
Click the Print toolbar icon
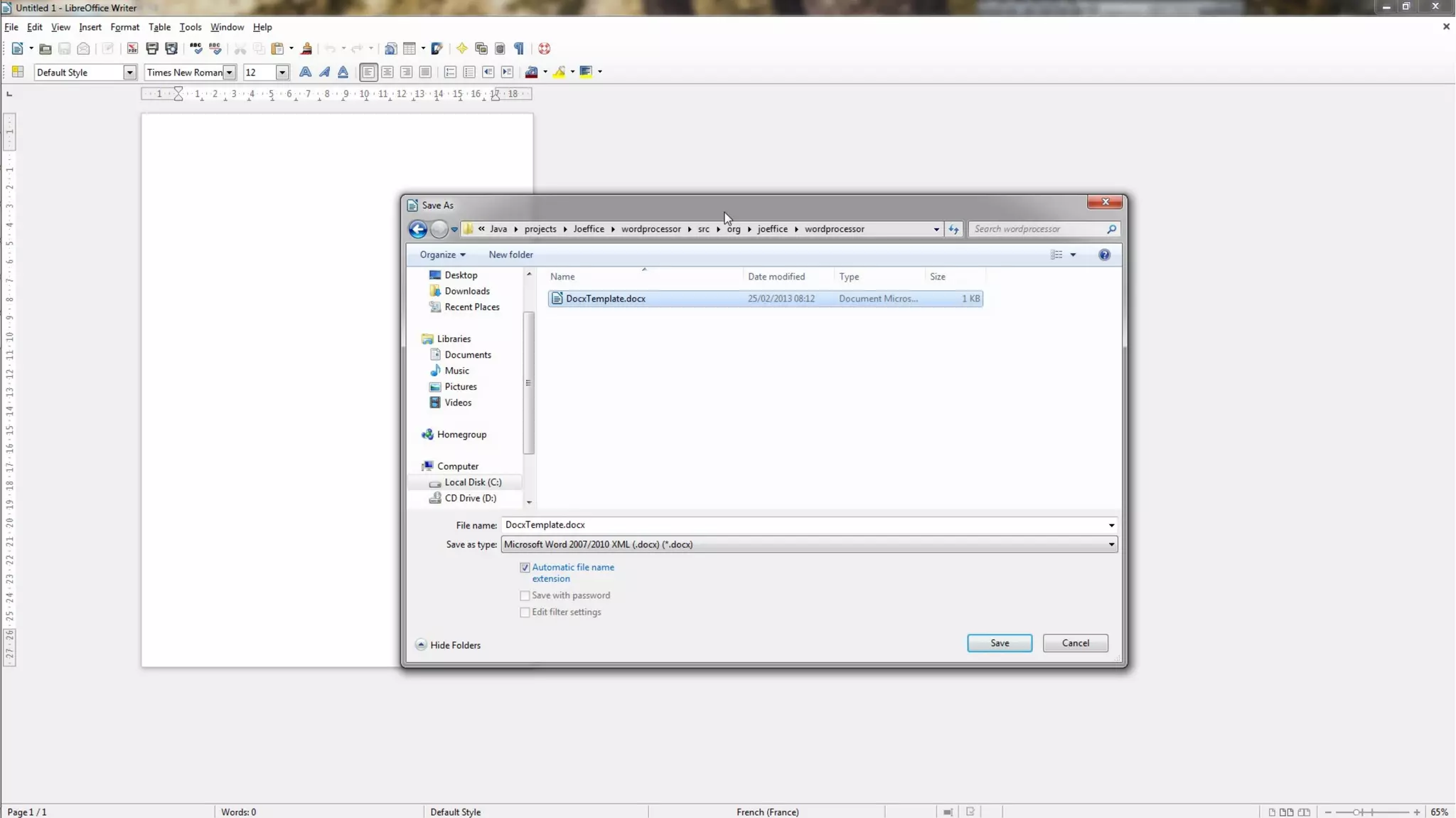pos(152,48)
